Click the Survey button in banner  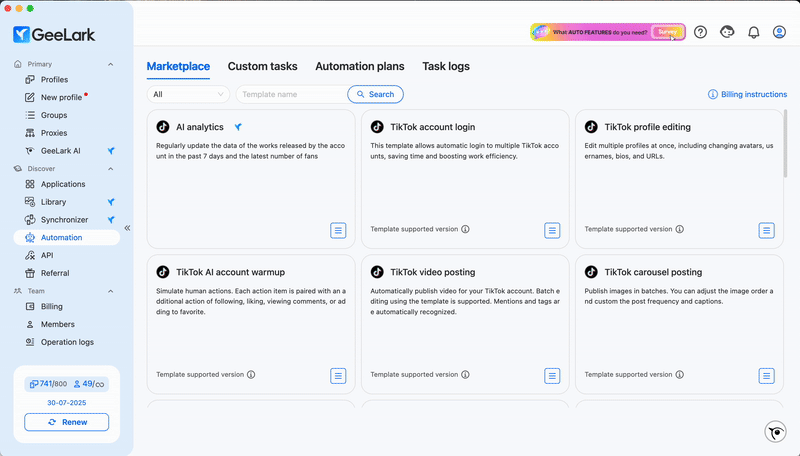tap(667, 32)
